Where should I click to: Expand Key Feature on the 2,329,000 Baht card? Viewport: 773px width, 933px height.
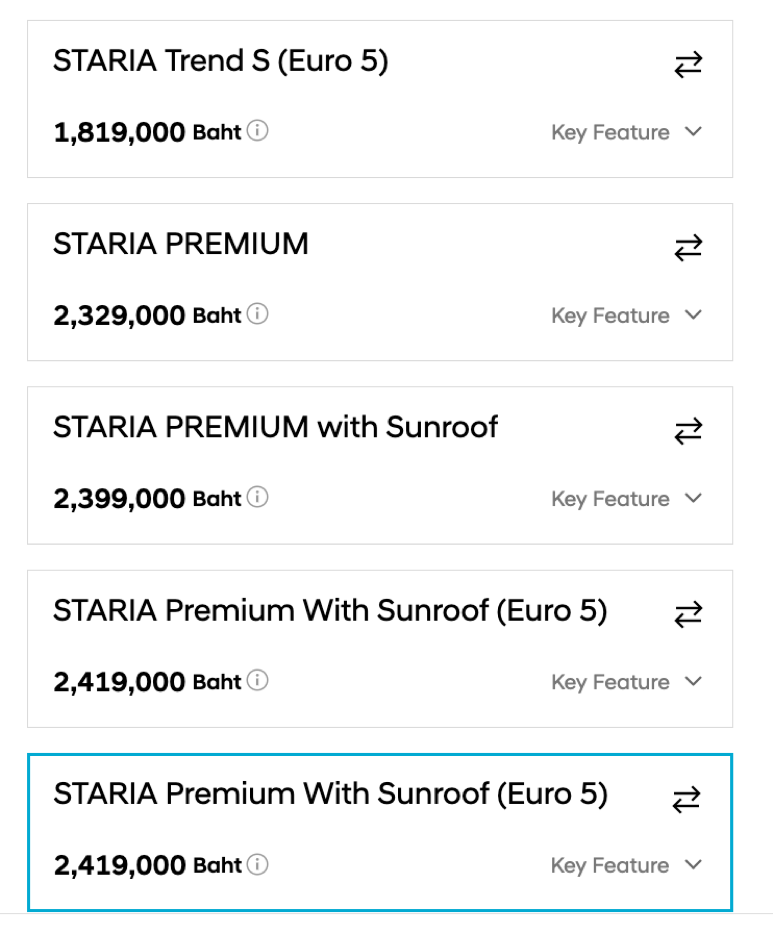(x=627, y=315)
